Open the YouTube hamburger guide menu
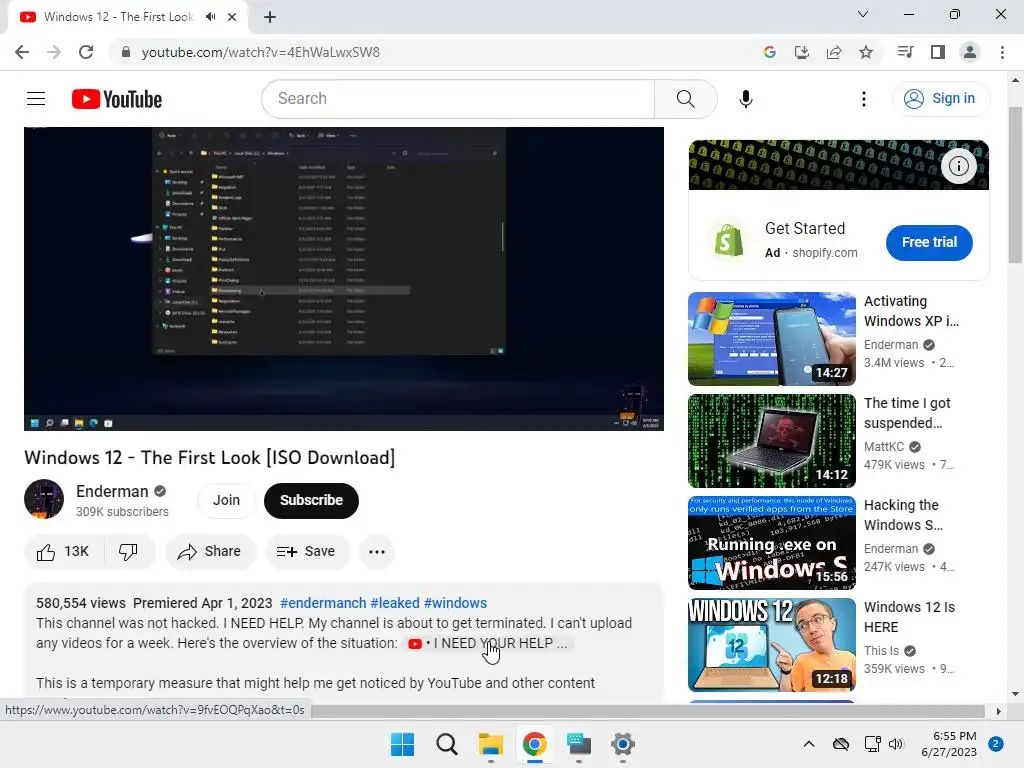 [x=36, y=99]
